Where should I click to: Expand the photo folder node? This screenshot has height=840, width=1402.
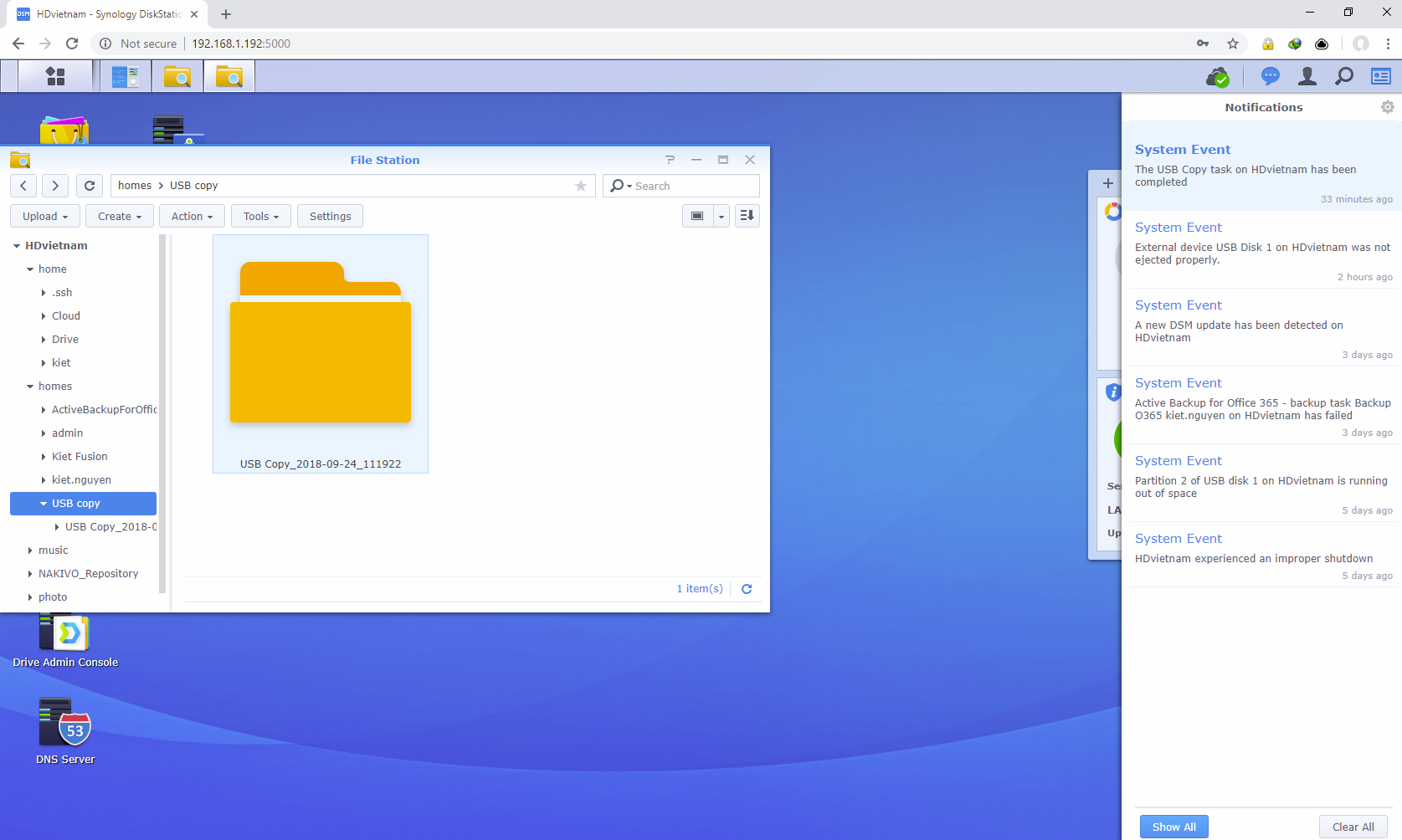(x=30, y=597)
